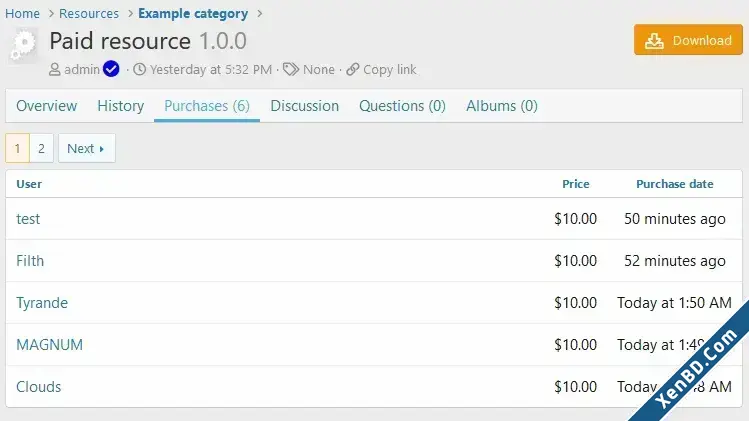
Task: Open the Albums (0) tab
Action: click(502, 106)
